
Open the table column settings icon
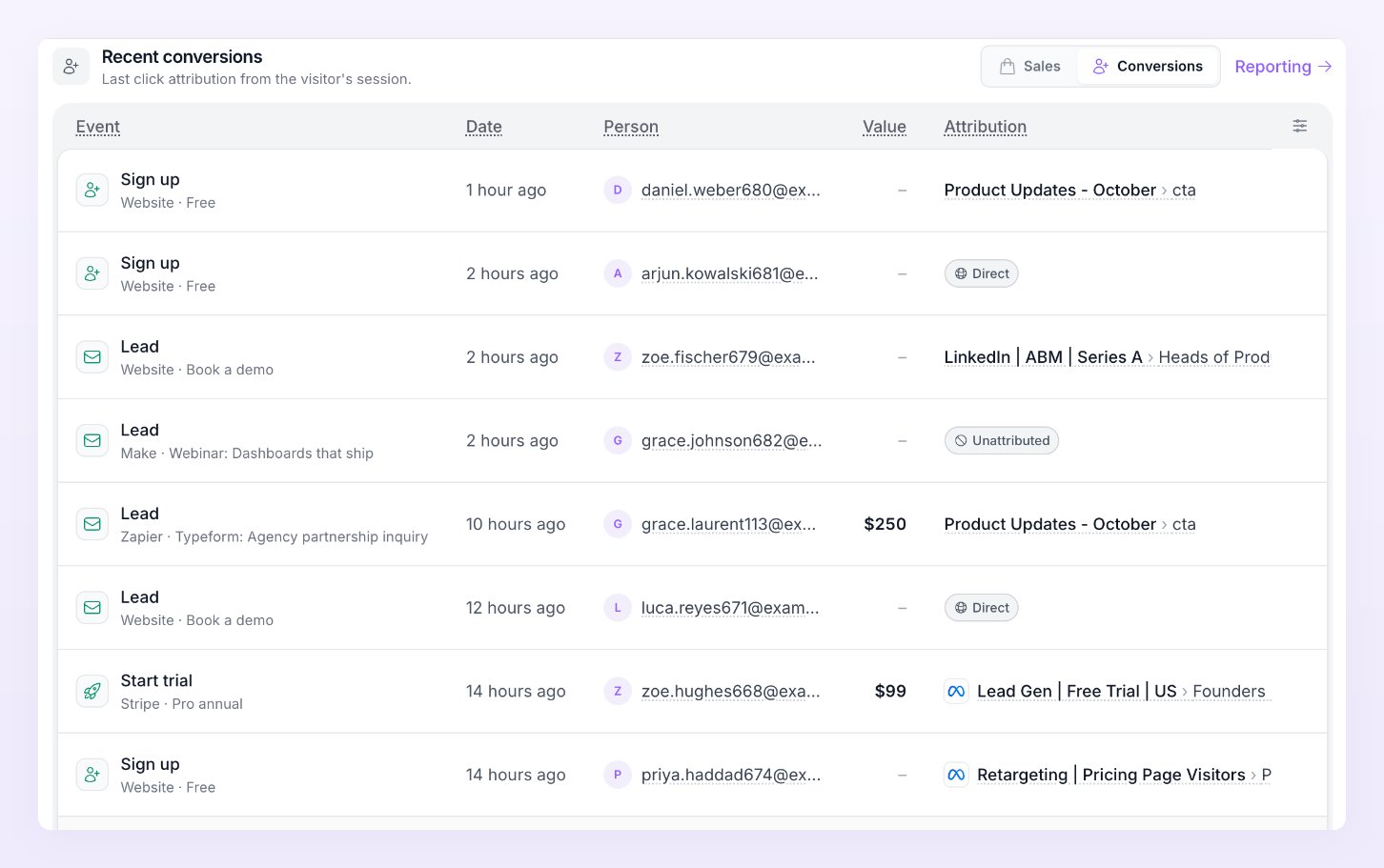1299,126
